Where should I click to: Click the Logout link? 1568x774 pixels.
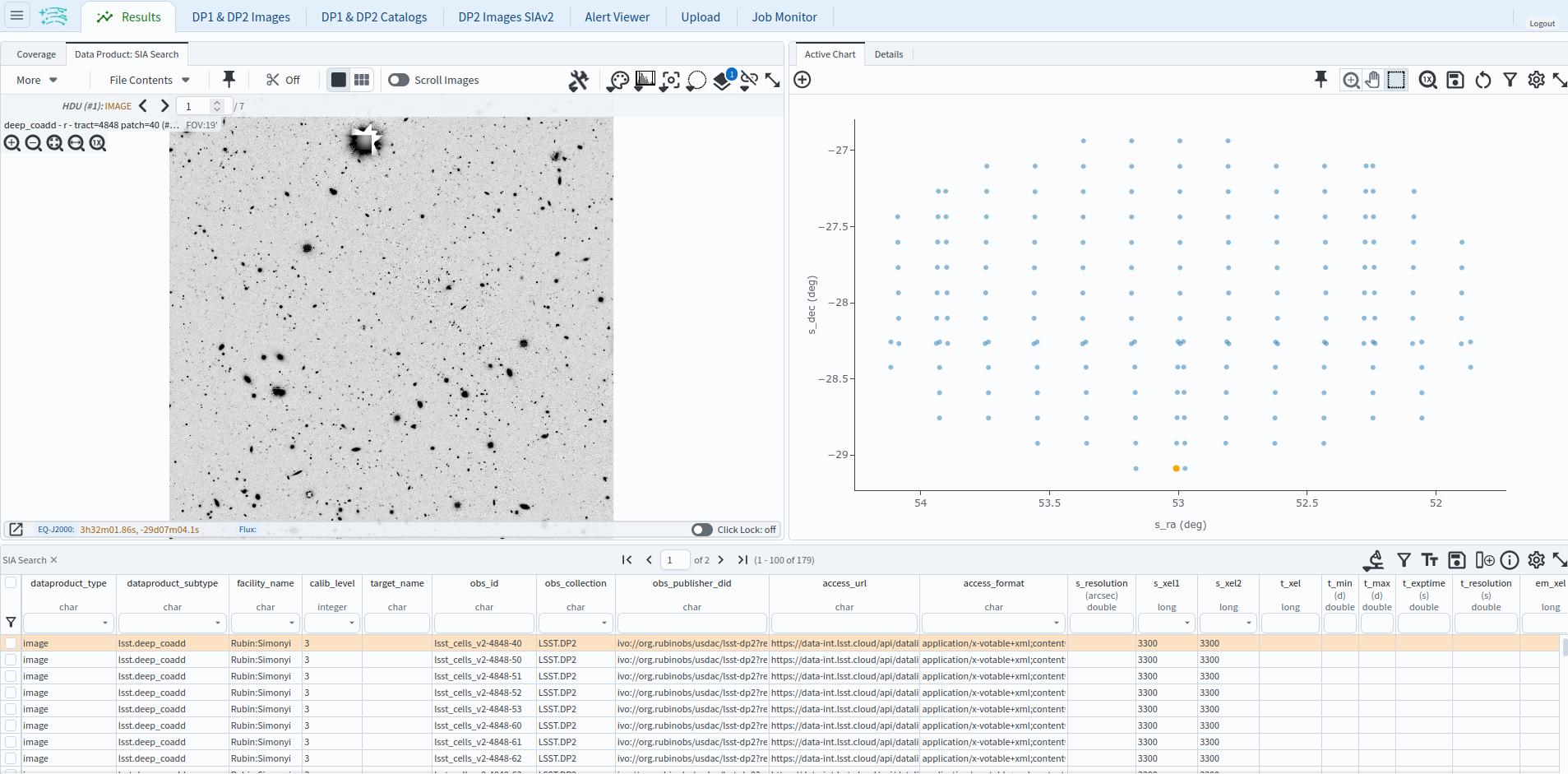point(1542,24)
